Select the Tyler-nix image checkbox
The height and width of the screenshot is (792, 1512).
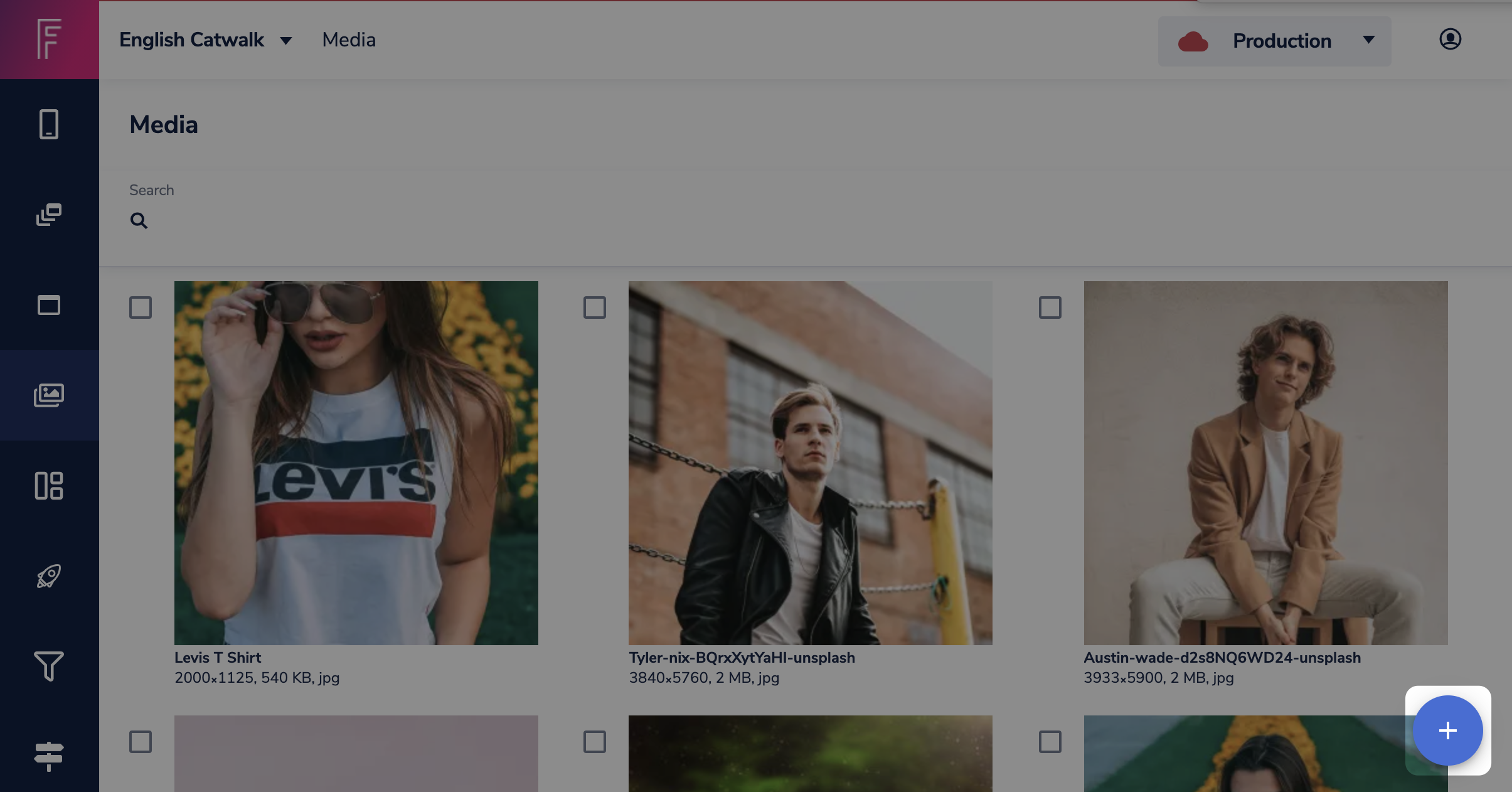coord(595,308)
